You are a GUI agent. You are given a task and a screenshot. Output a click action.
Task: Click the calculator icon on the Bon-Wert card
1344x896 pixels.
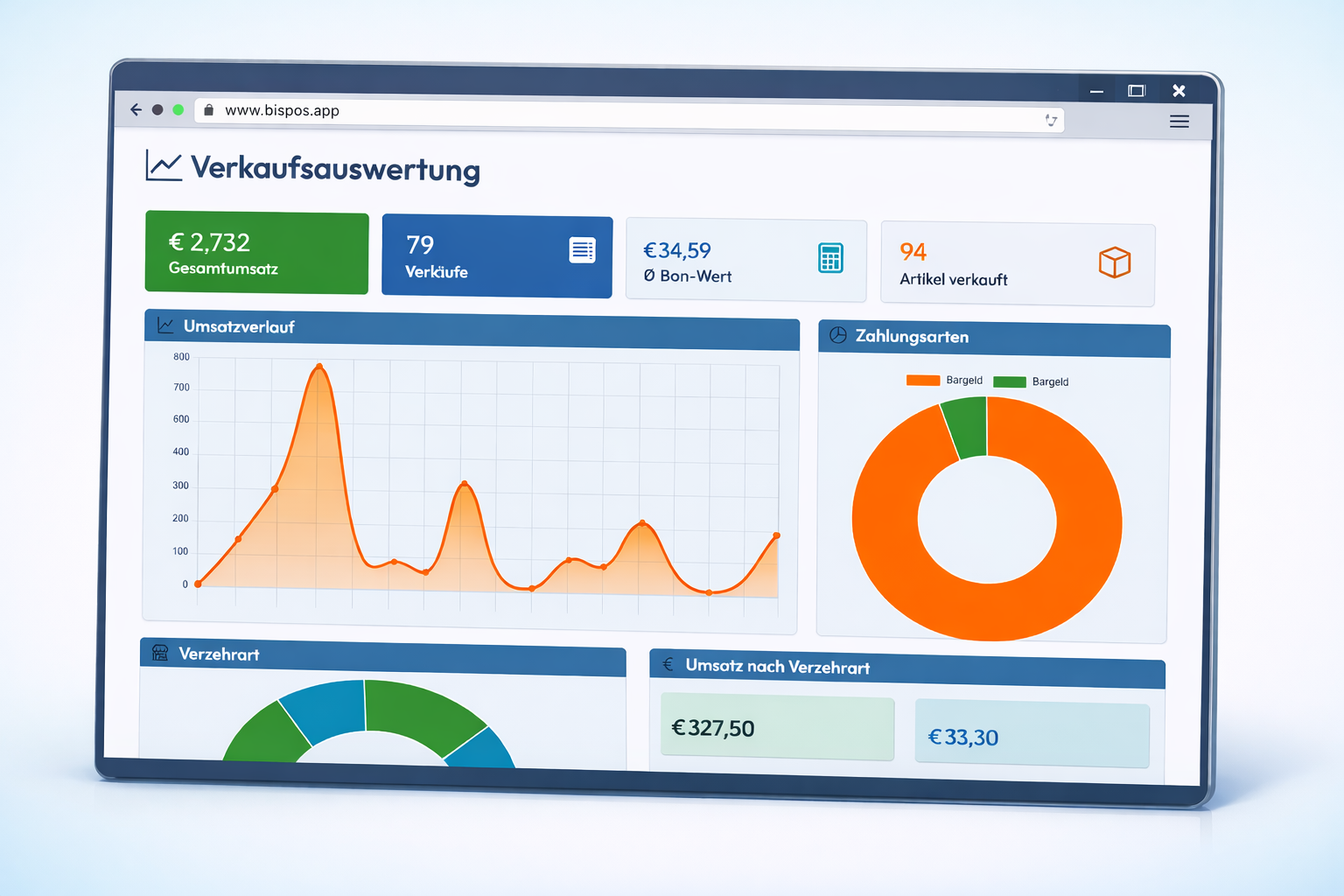(829, 257)
